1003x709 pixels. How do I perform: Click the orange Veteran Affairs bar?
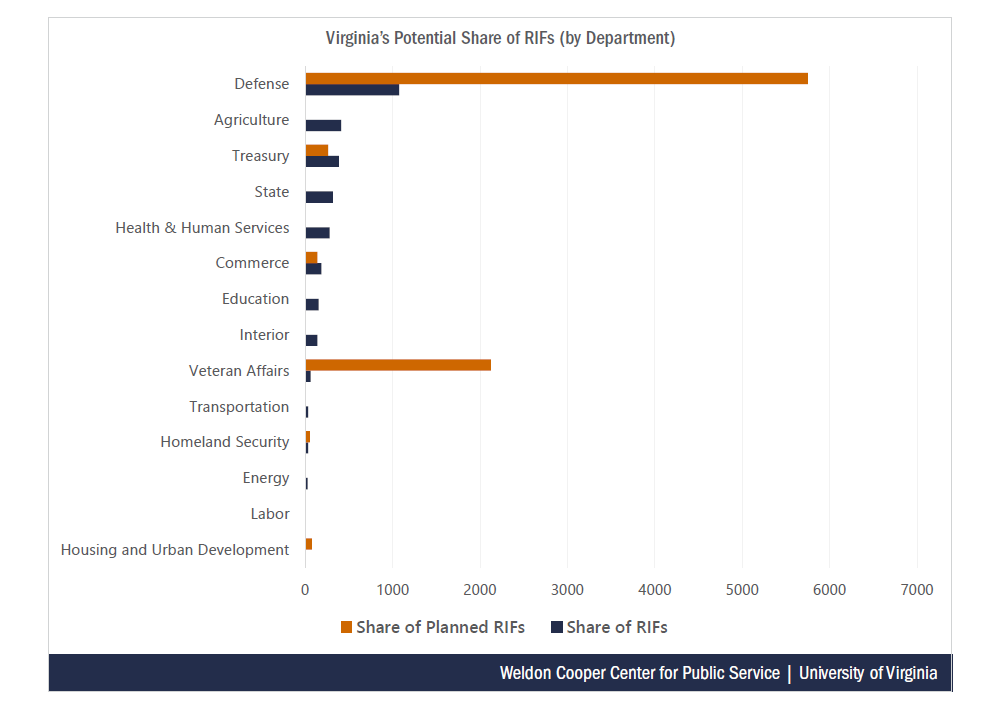click(398, 365)
